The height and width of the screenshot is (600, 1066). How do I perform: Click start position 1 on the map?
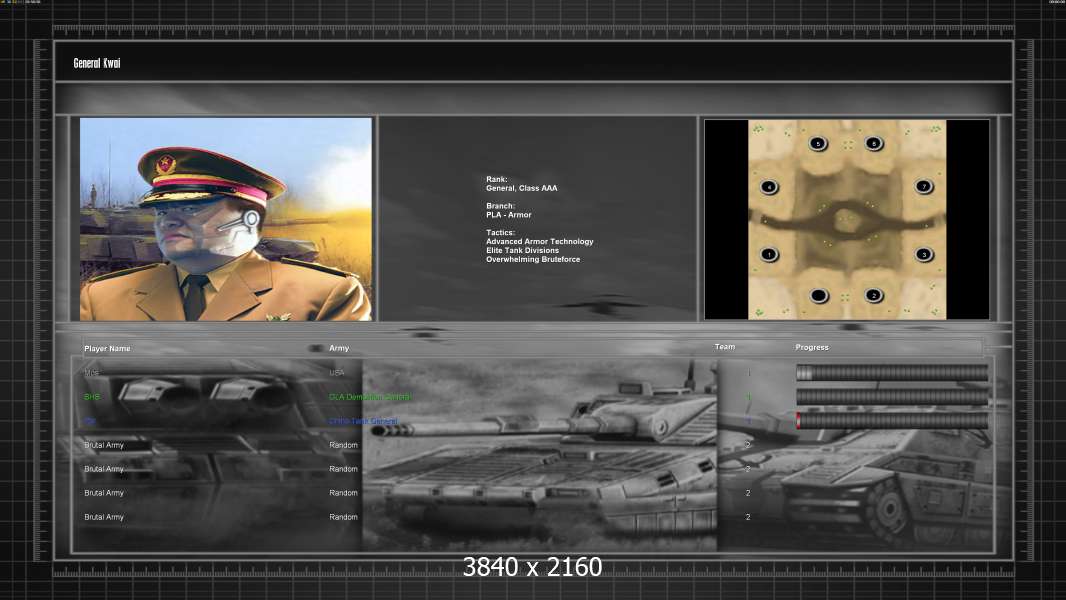(x=769, y=255)
